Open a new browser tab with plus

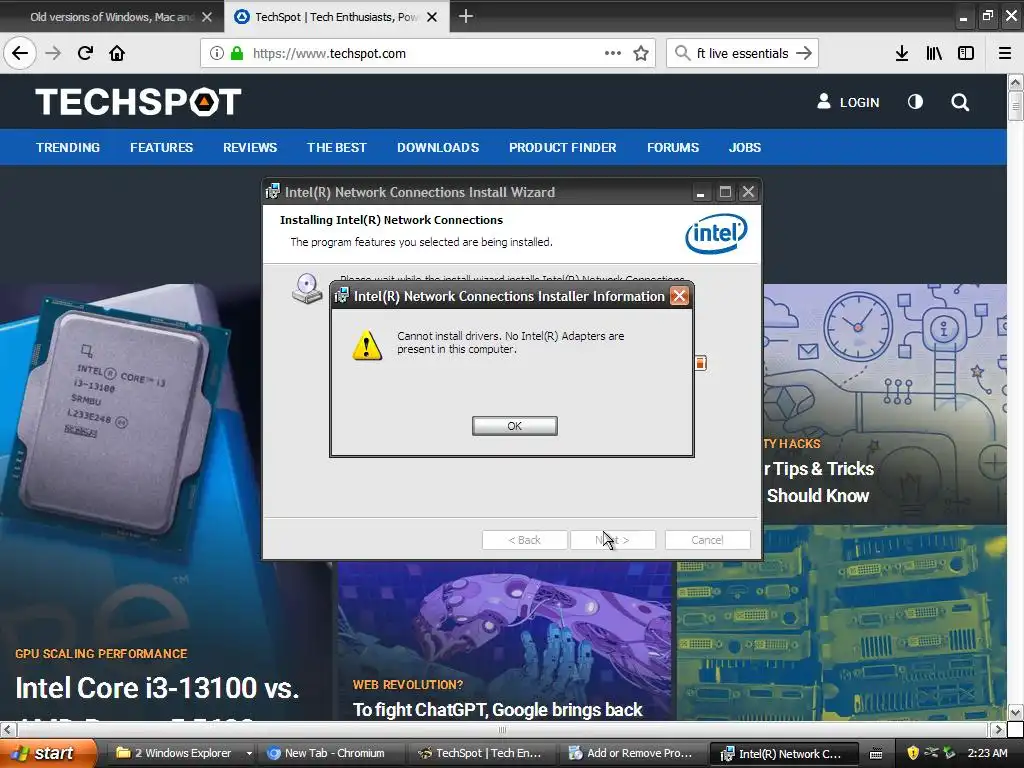[466, 16]
